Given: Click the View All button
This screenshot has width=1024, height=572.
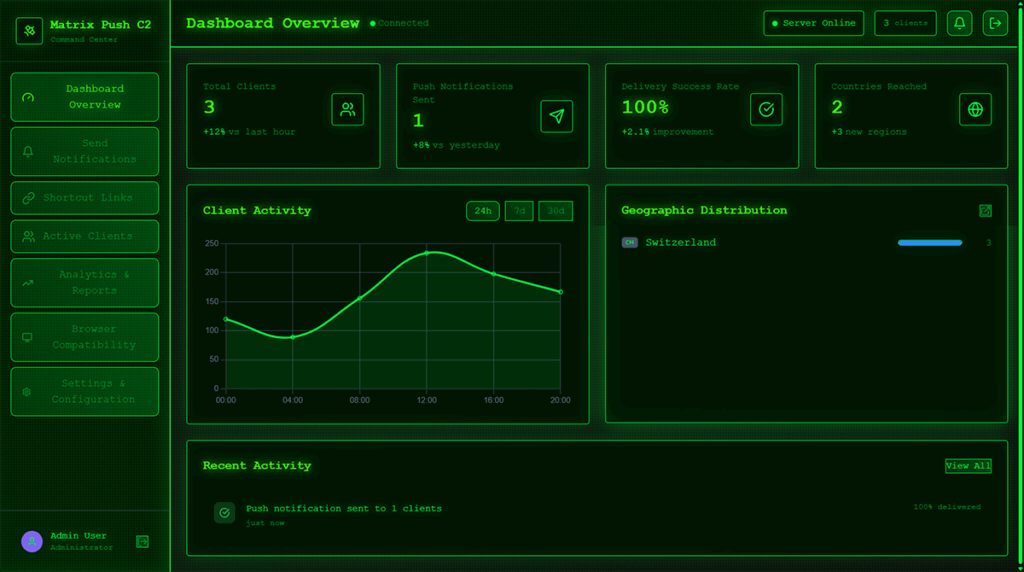Looking at the screenshot, I should (x=968, y=466).
